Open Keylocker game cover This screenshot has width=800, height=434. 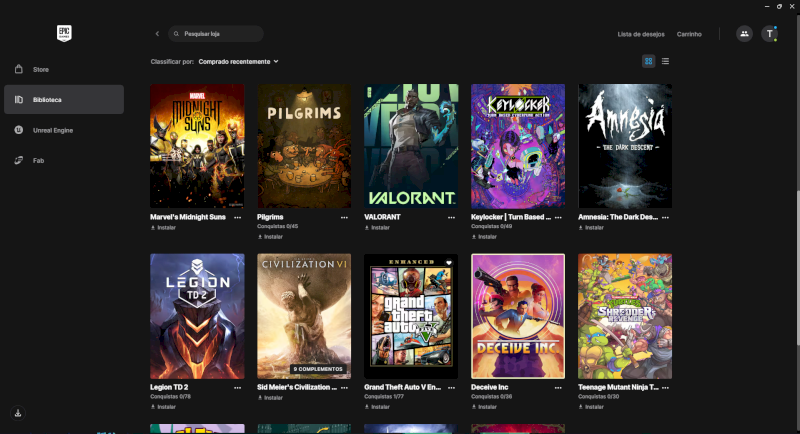[x=518, y=146]
